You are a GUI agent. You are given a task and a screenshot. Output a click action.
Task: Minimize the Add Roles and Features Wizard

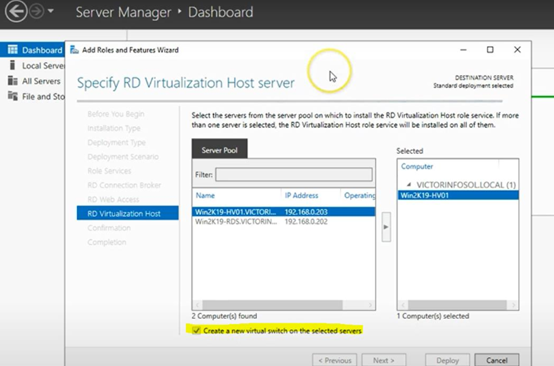pyautogui.click(x=464, y=50)
